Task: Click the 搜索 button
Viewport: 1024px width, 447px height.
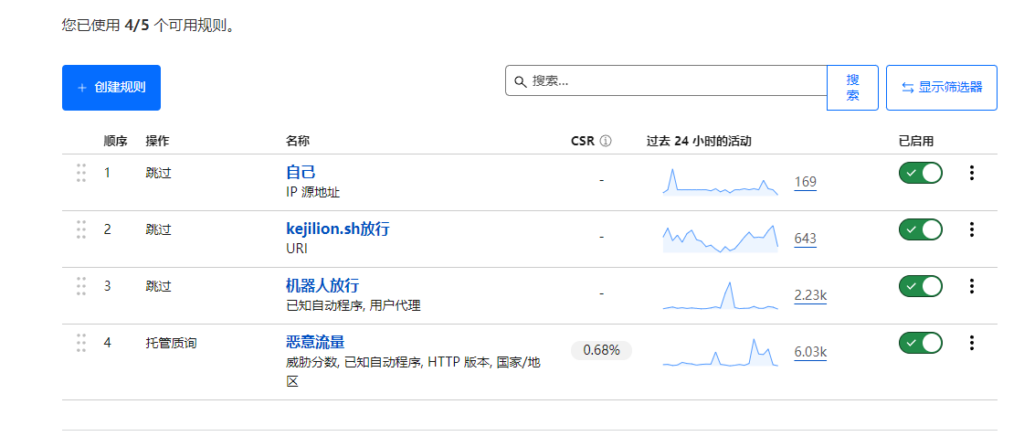Action: point(852,88)
